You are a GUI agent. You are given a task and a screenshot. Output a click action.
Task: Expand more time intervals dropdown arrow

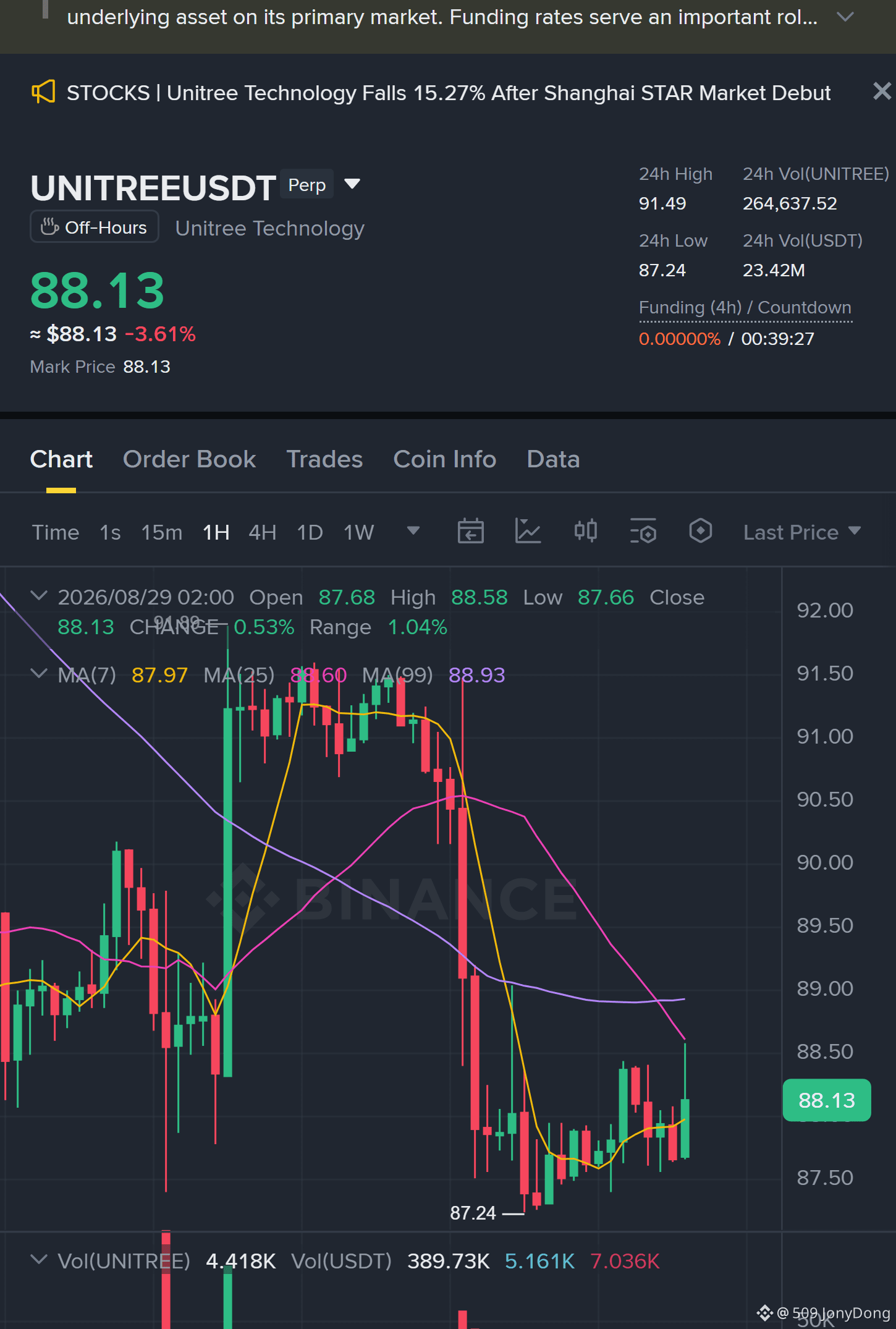pyautogui.click(x=413, y=531)
